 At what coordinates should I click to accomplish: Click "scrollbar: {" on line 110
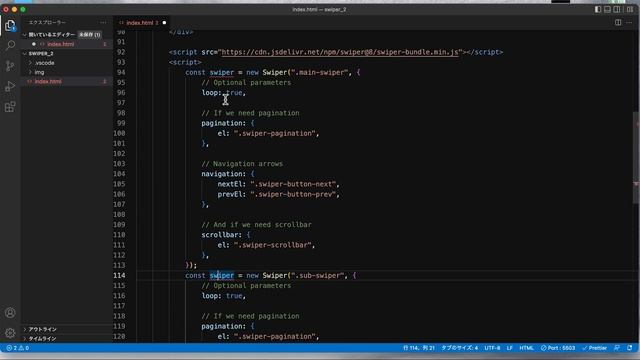click(x=226, y=235)
